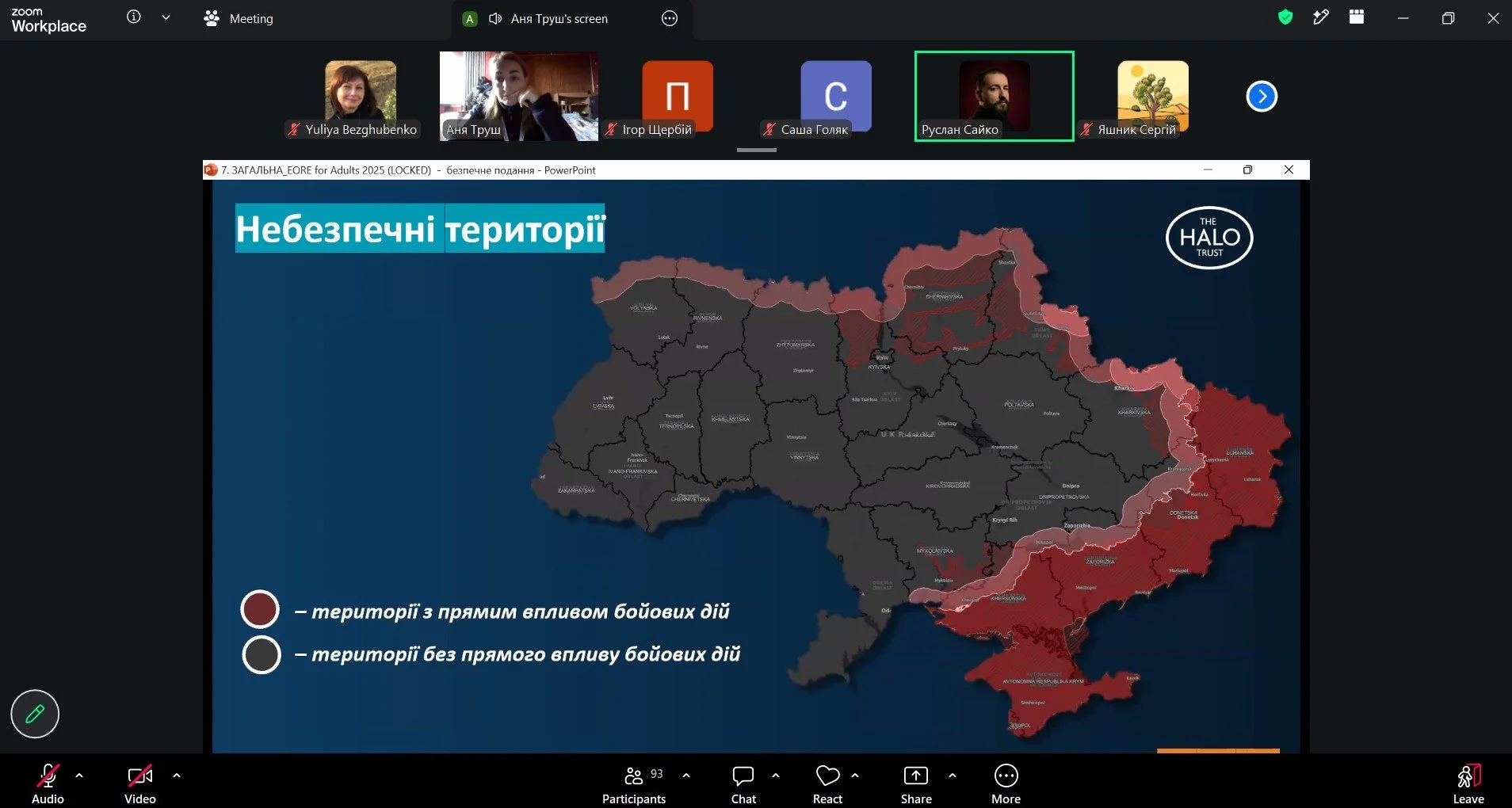1512x808 pixels.
Task: Expand share options arrow next to Share
Action: [953, 776]
